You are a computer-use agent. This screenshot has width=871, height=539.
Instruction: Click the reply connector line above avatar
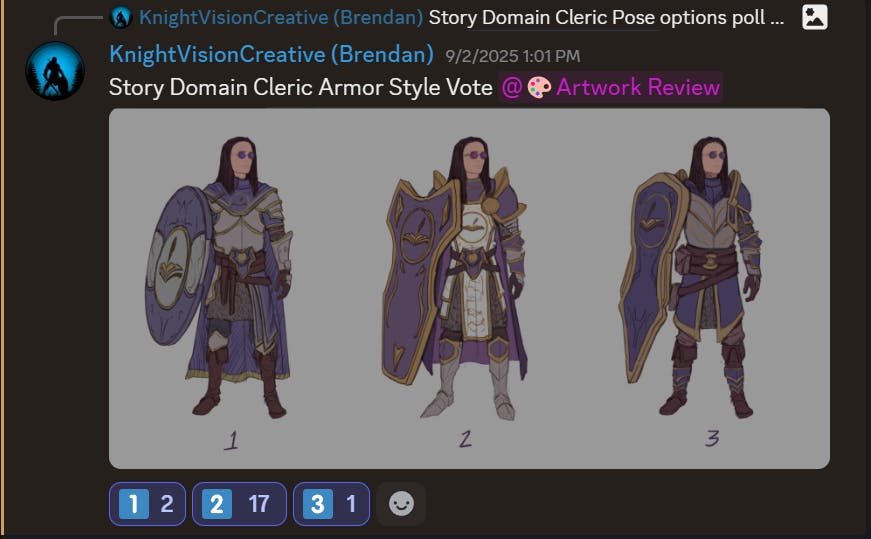78,23
